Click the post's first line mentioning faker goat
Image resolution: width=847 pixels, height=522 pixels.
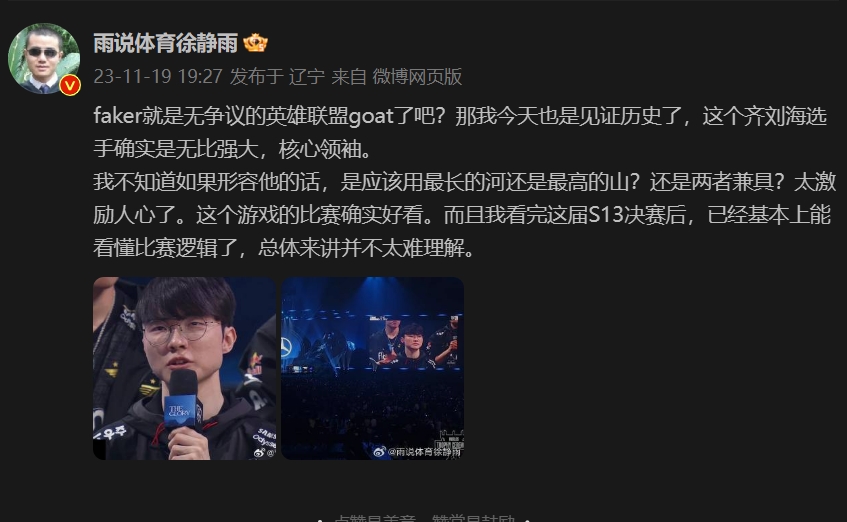click(x=460, y=116)
